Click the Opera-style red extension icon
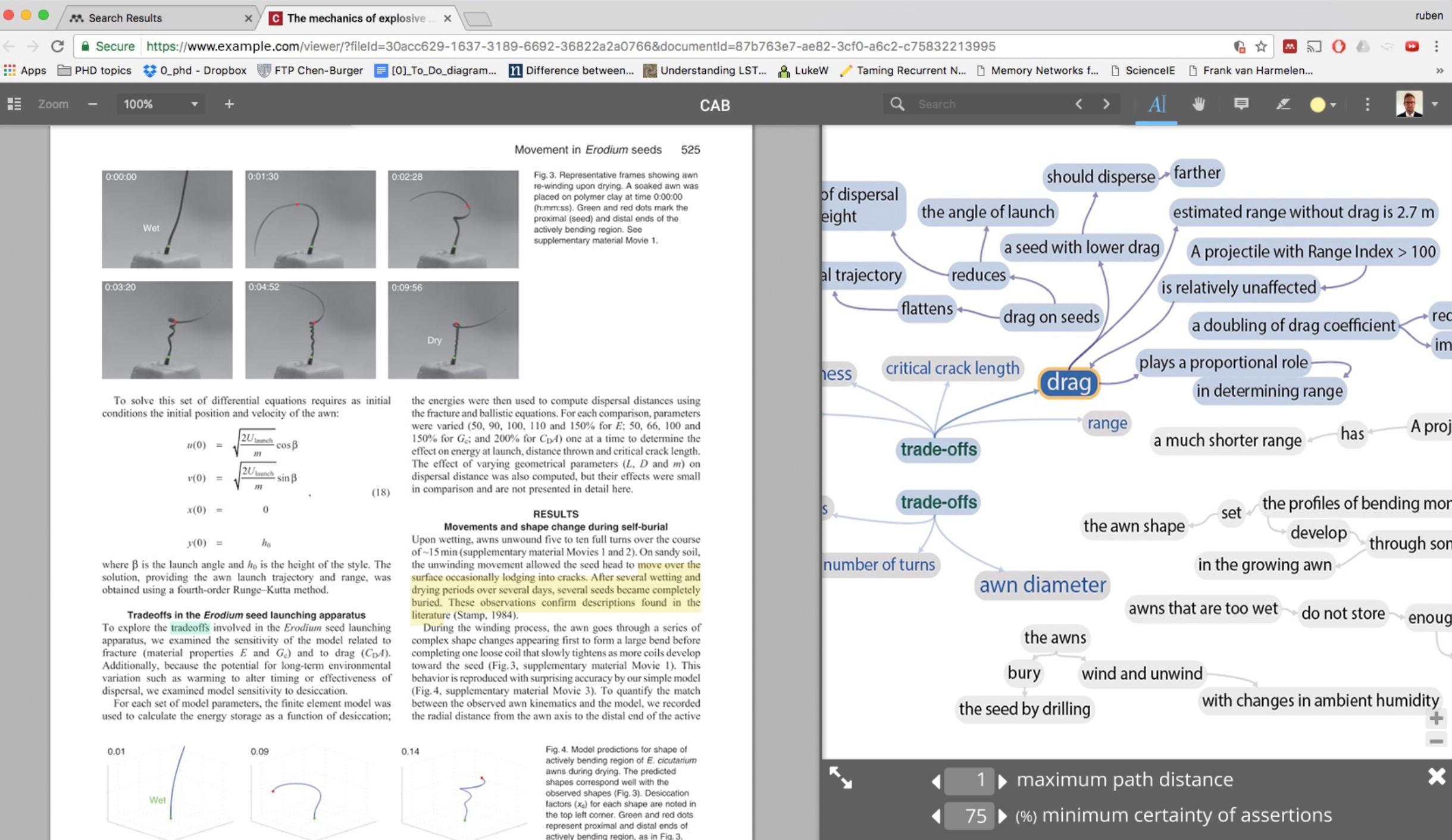Viewport: 1452px width, 840px height. pos(1338,46)
